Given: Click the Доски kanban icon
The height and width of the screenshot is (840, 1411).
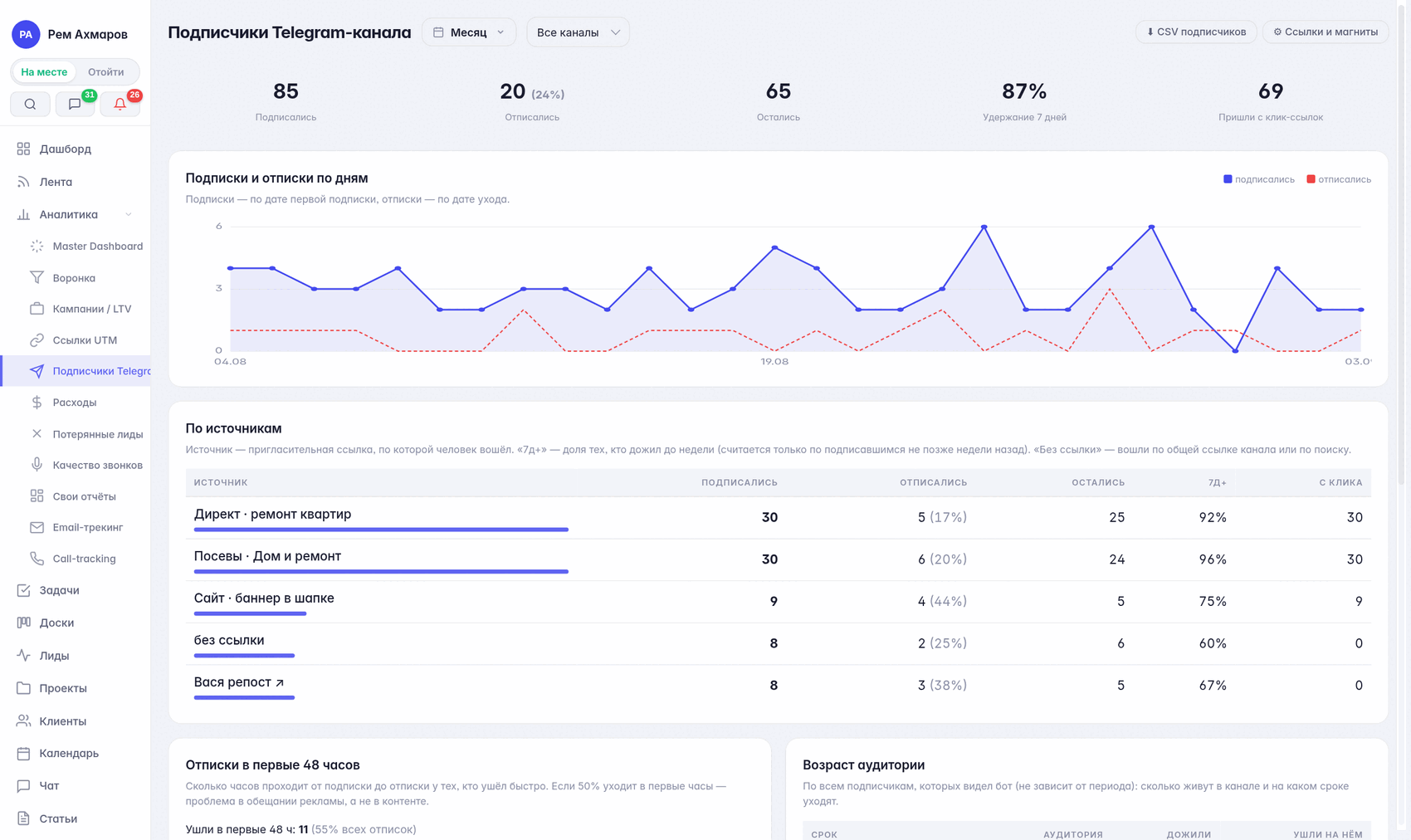Looking at the screenshot, I should tap(23, 623).
